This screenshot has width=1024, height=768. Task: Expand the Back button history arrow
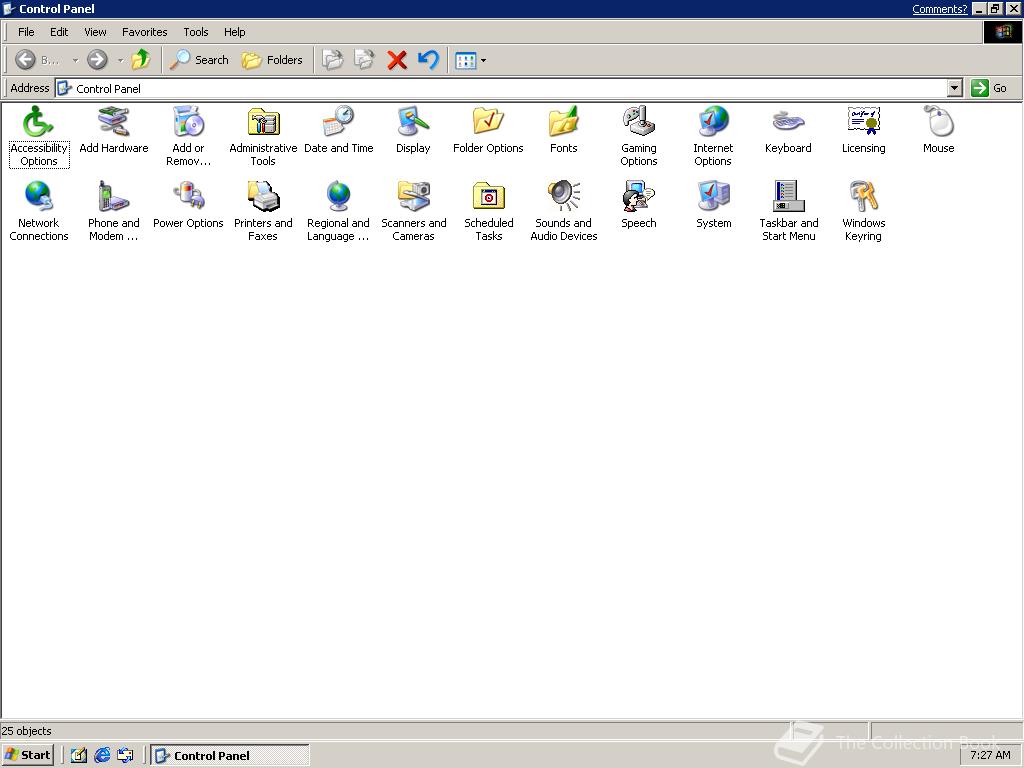point(75,61)
